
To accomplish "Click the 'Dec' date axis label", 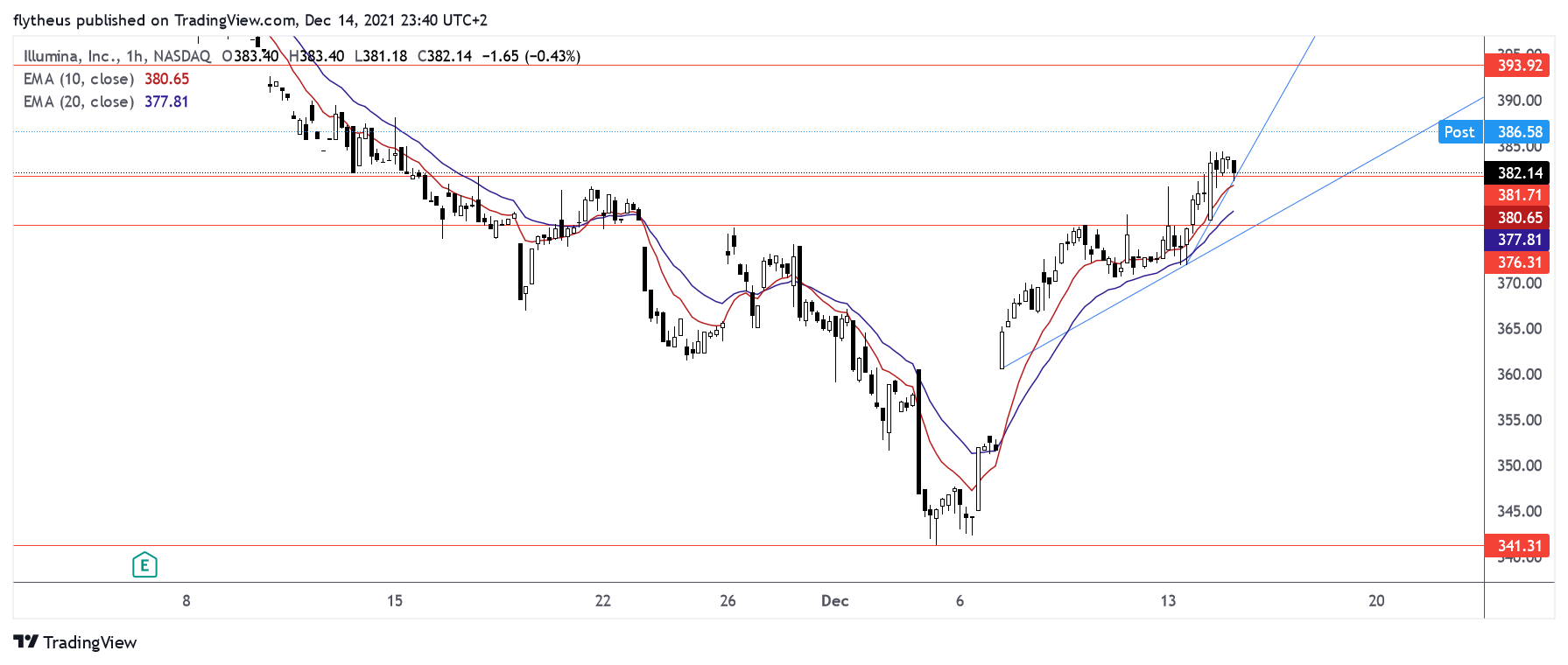I will [834, 600].
